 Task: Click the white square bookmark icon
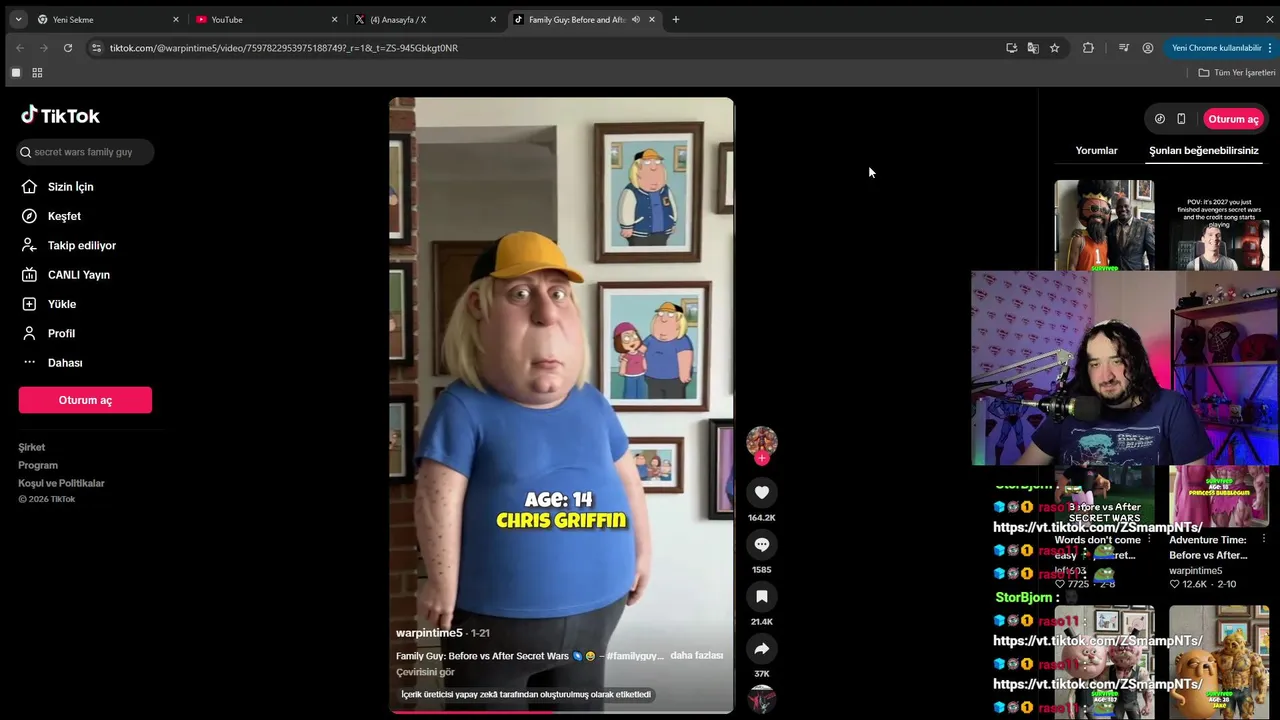[x=16, y=73]
